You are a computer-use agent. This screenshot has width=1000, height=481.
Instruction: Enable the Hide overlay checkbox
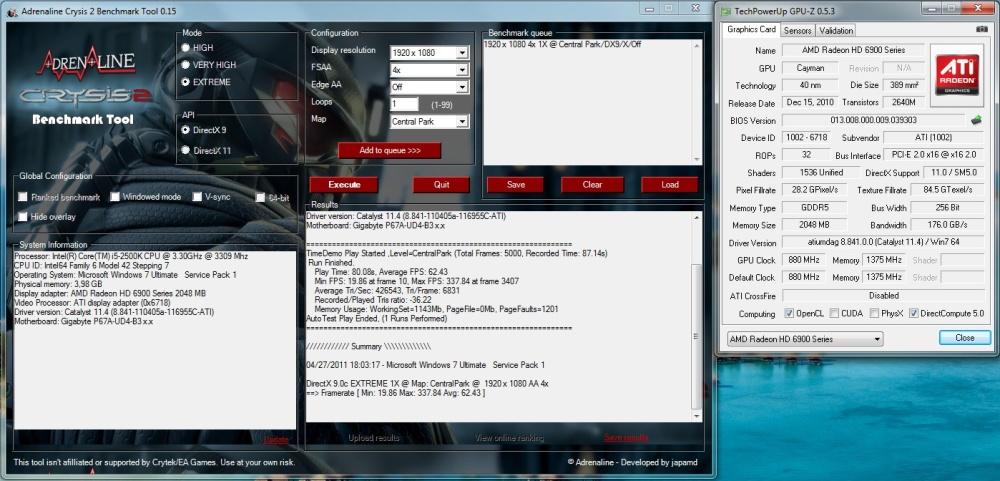(x=23, y=217)
